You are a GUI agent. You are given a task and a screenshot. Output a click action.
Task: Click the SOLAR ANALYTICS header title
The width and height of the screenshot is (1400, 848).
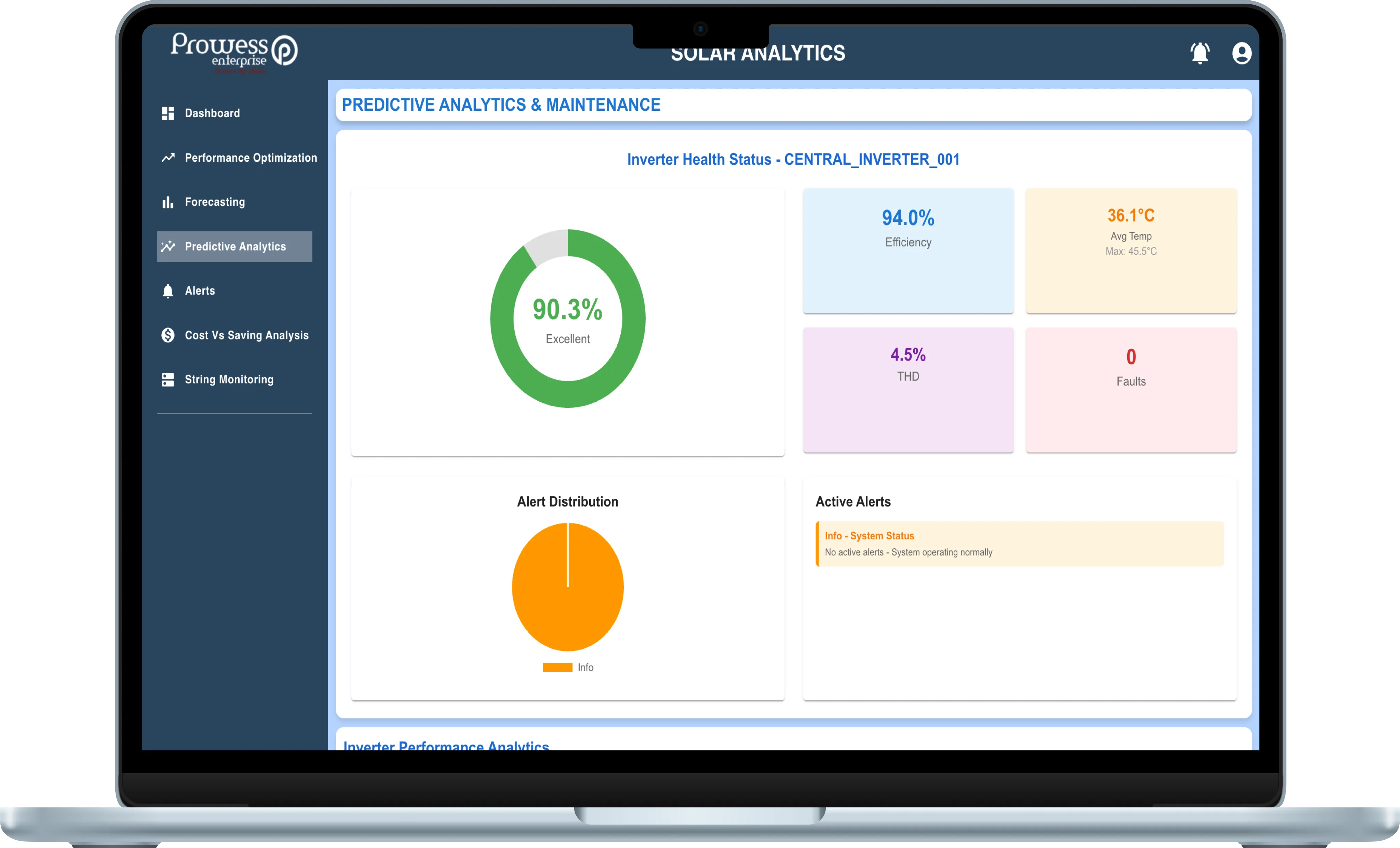[x=757, y=54]
